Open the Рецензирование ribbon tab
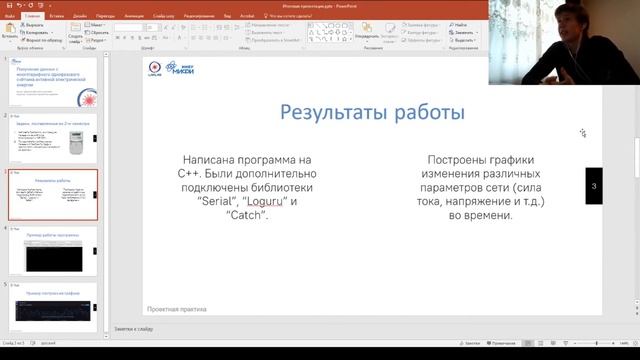This screenshot has height=360, width=640. pyautogui.click(x=199, y=16)
